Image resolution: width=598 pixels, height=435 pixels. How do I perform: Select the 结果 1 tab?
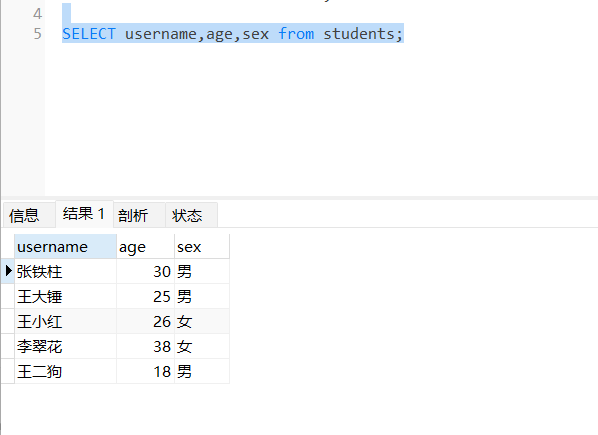point(84,214)
